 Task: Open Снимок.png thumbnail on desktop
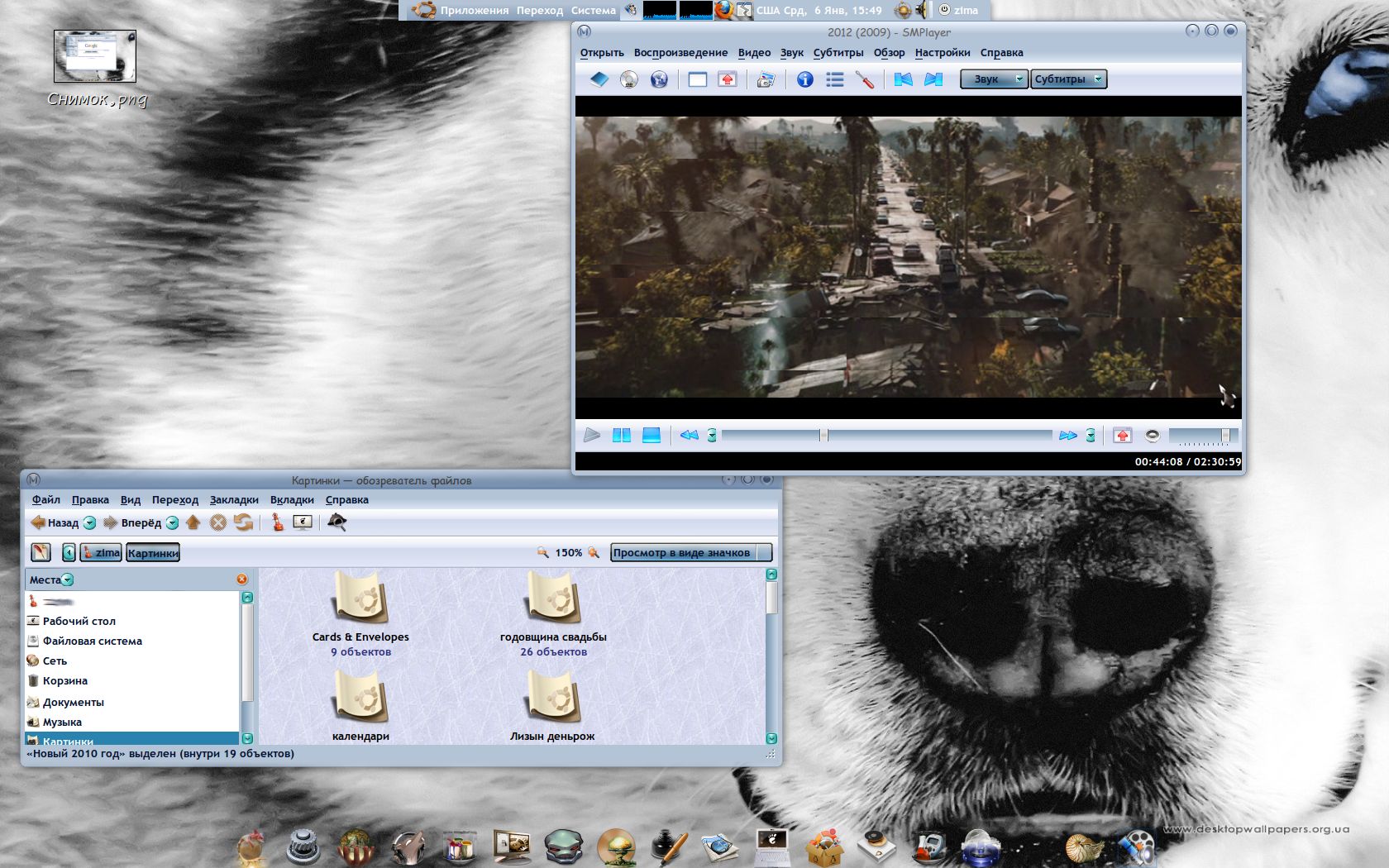click(x=95, y=56)
